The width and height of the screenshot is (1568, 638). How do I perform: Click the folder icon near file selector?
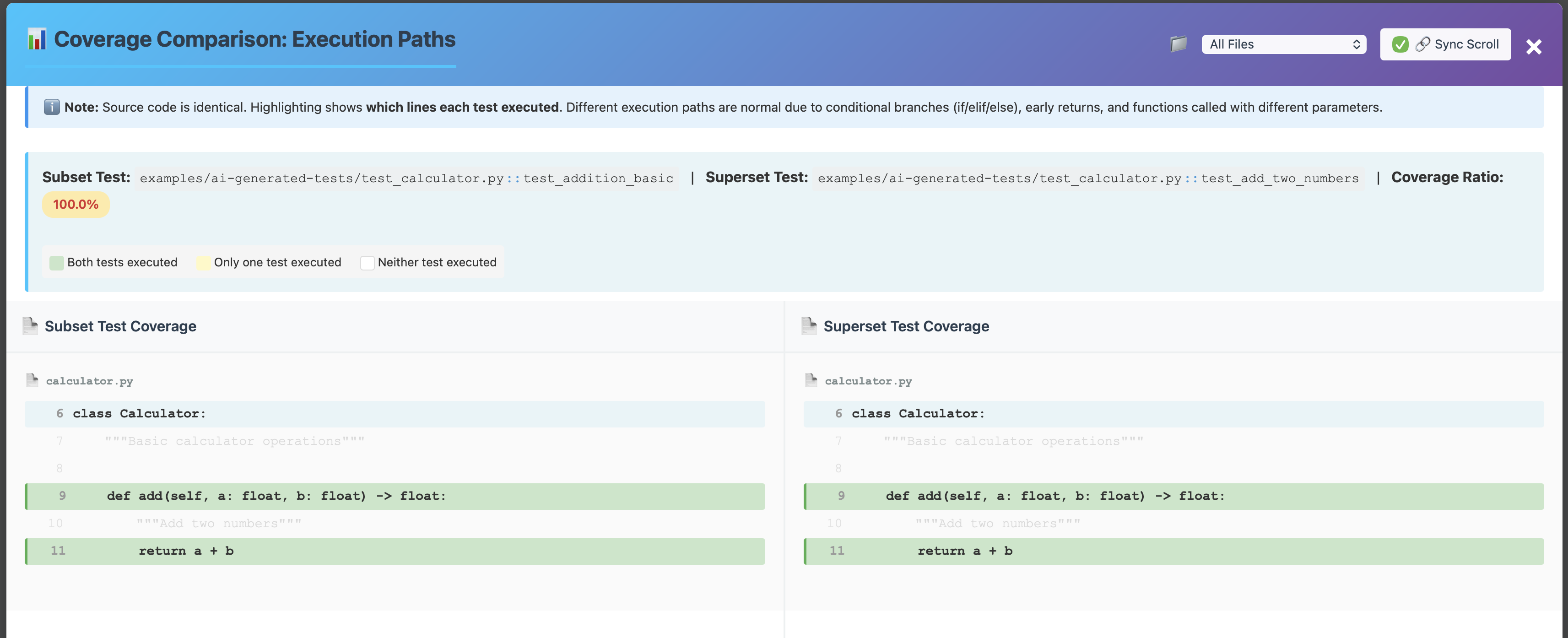click(x=1179, y=44)
